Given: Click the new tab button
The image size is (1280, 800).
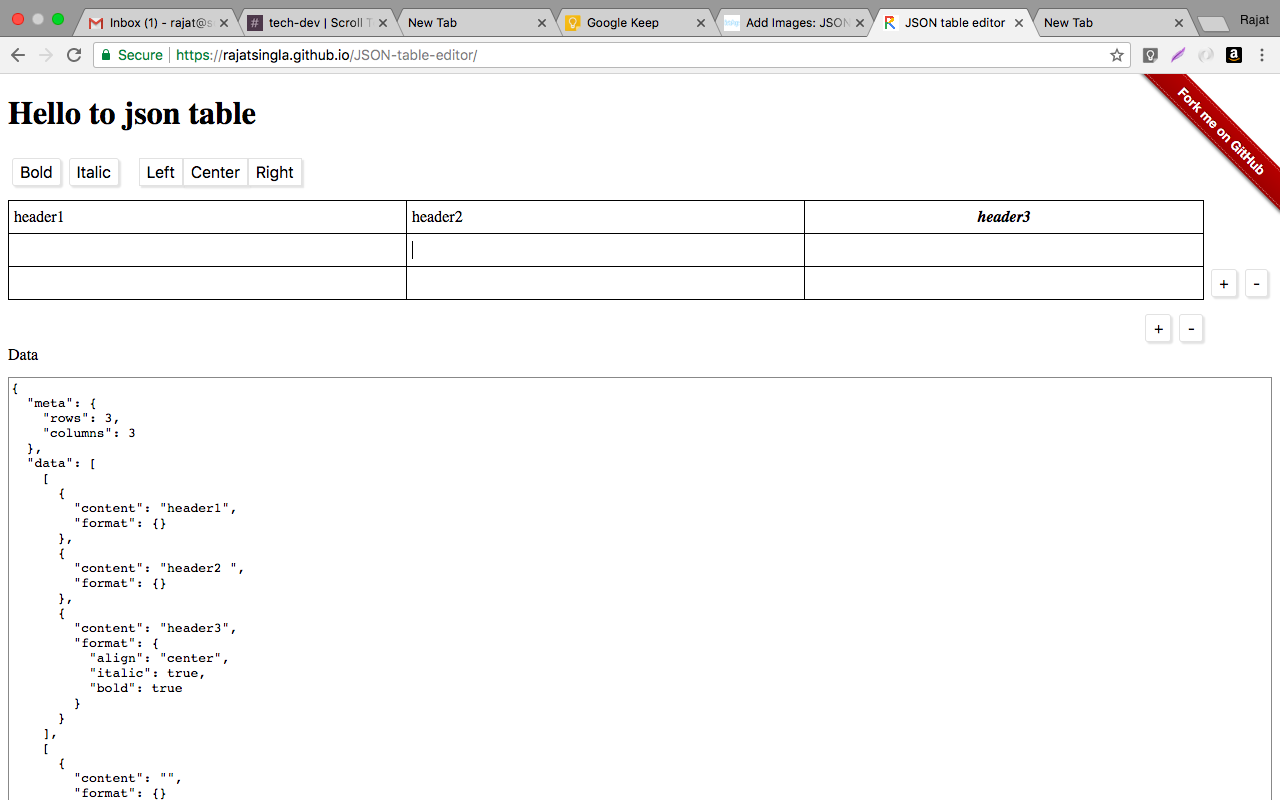Looking at the screenshot, I should (x=1213, y=24).
